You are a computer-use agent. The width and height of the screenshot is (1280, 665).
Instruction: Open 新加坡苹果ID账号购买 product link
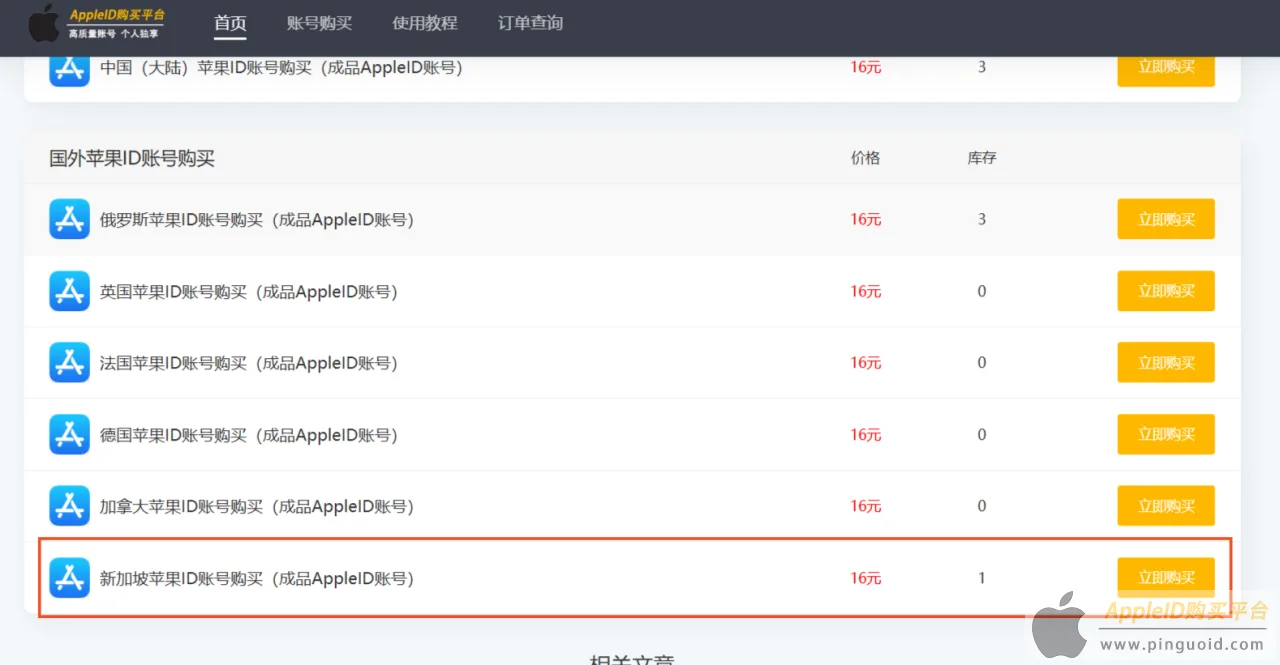point(257,579)
